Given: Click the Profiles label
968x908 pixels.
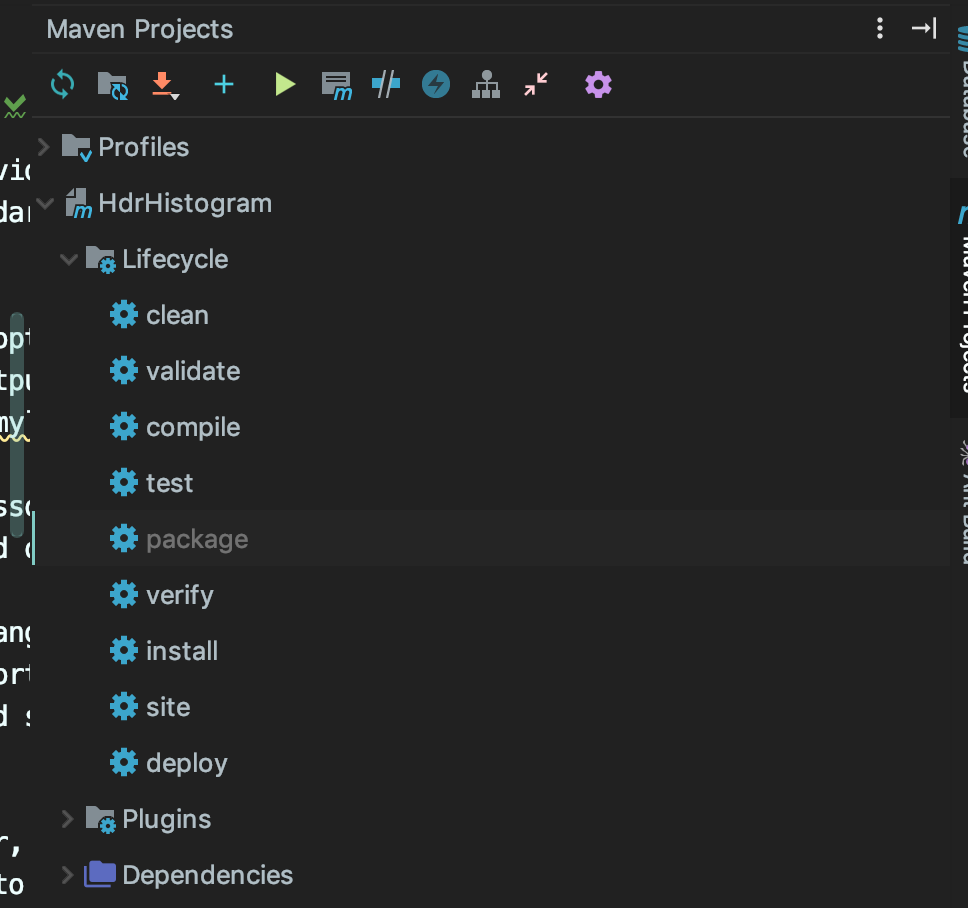Looking at the screenshot, I should coord(143,148).
